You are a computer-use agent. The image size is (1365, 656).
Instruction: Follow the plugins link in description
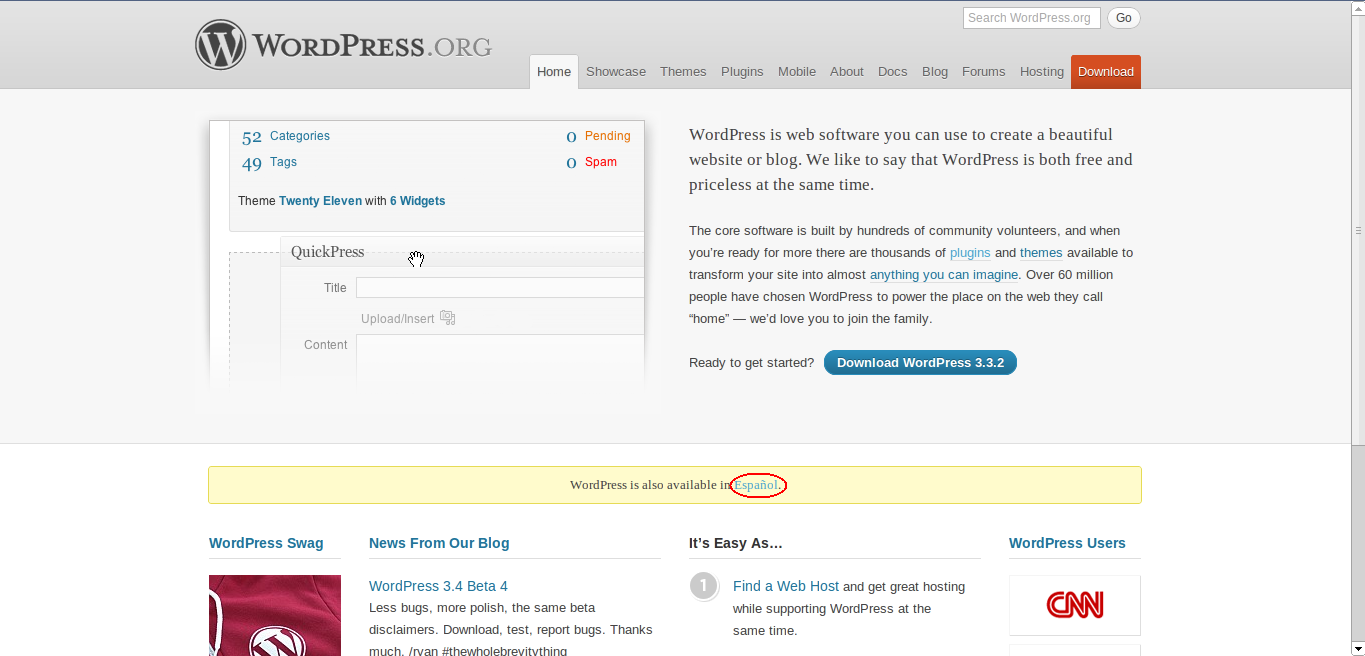coord(970,253)
